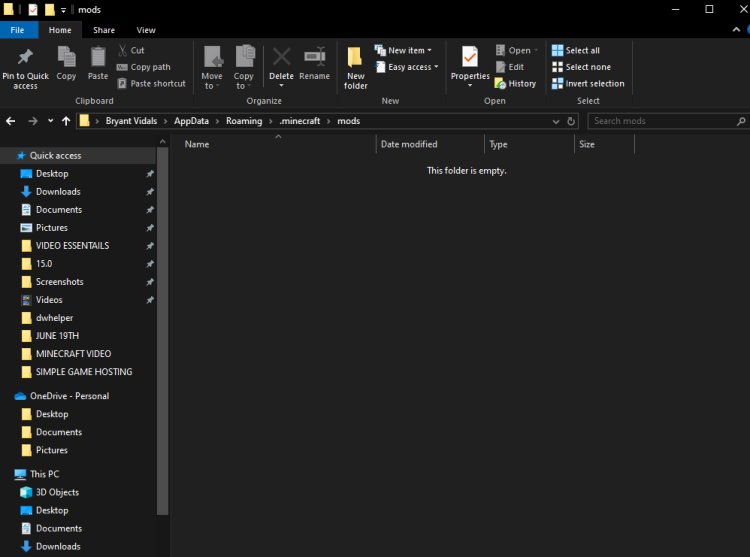Open the recent locations dropdown
The height and width of the screenshot is (557, 750).
[x=50, y=121]
